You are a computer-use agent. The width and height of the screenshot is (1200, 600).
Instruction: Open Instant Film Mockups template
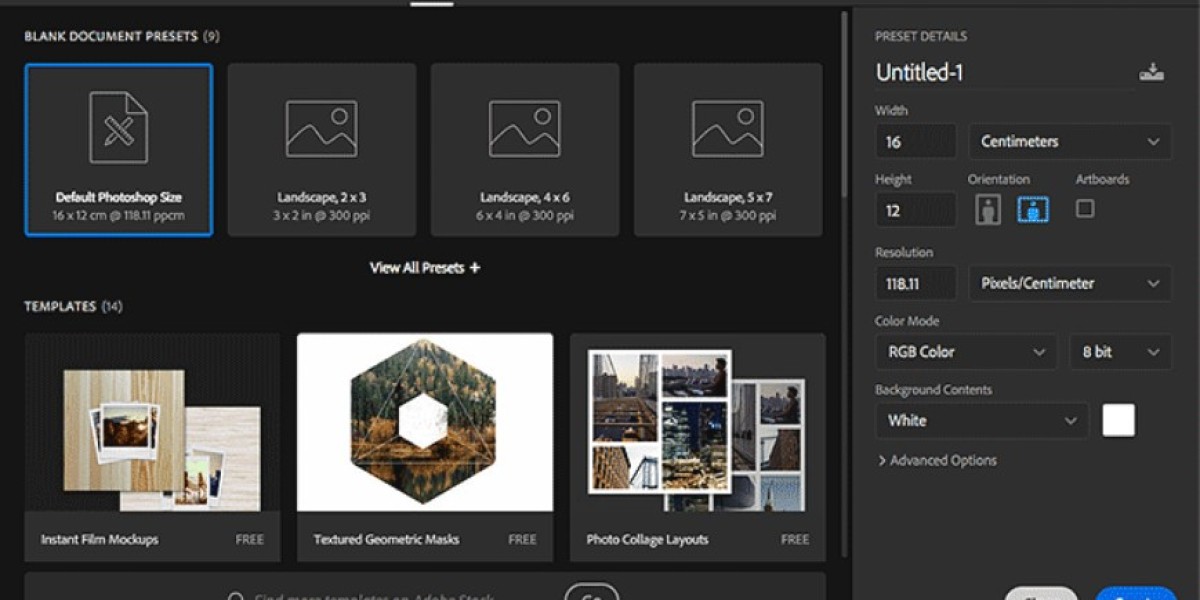coord(152,448)
